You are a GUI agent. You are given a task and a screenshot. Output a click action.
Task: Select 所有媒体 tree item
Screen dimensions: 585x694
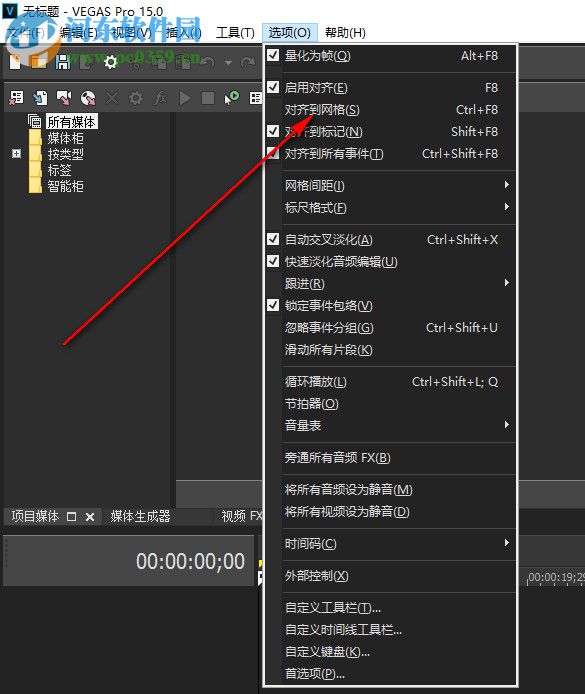[x=71, y=122]
